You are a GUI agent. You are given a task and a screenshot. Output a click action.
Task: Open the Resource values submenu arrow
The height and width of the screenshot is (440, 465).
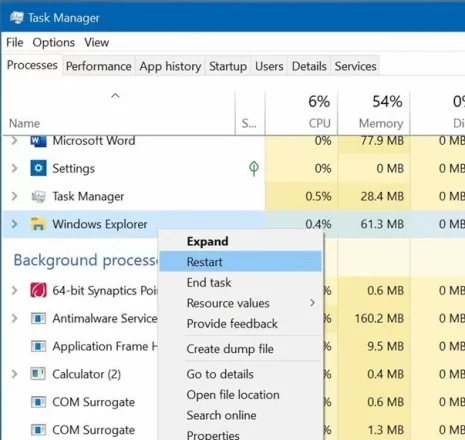pos(312,303)
